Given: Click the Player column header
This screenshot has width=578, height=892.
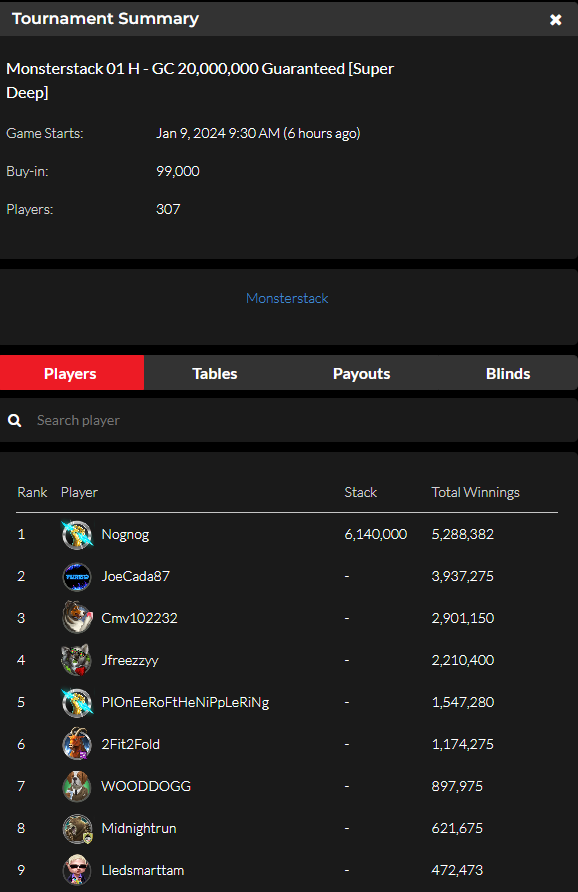Looking at the screenshot, I should click(79, 492).
